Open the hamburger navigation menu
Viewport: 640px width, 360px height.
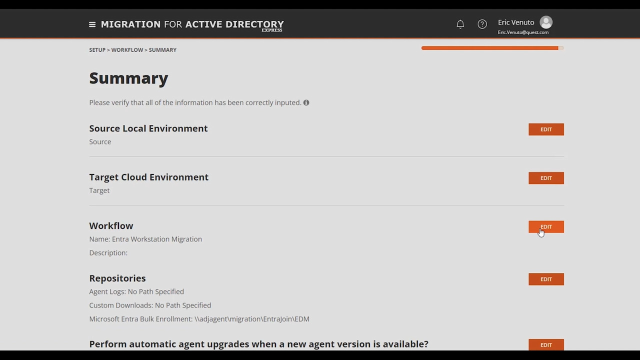92,24
